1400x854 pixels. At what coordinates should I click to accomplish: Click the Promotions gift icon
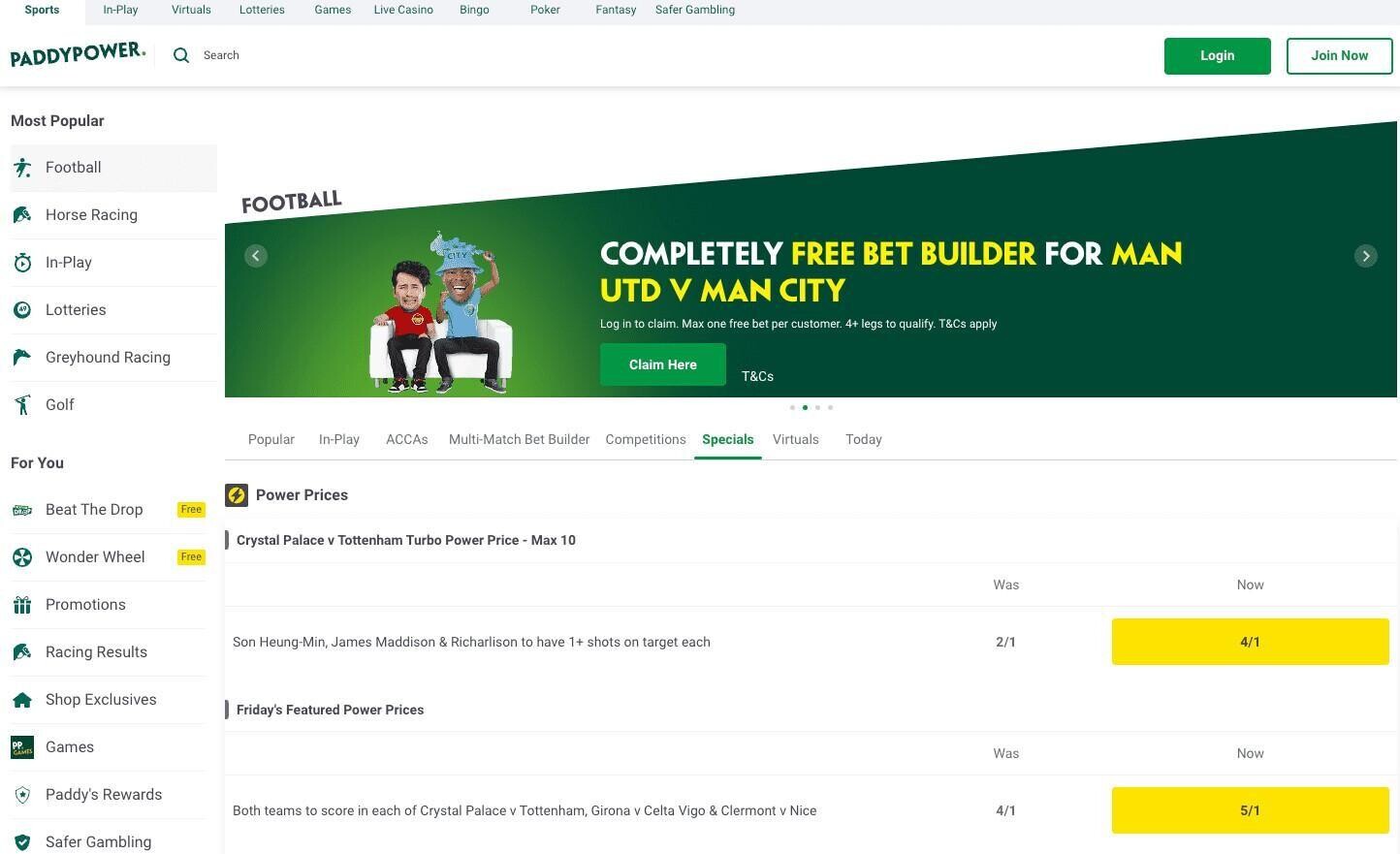click(x=22, y=605)
